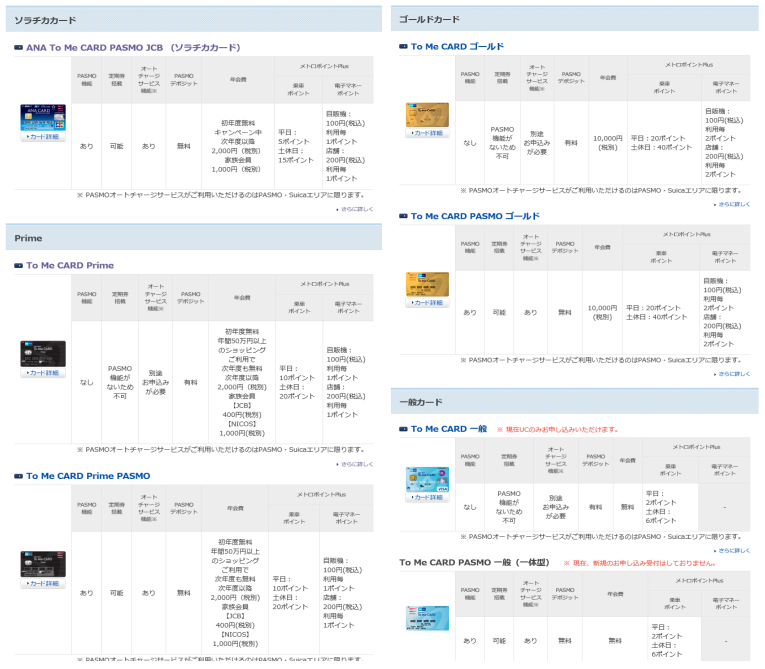
Task: Open the ANA ソラチカカード card image
Action: (x=43, y=117)
